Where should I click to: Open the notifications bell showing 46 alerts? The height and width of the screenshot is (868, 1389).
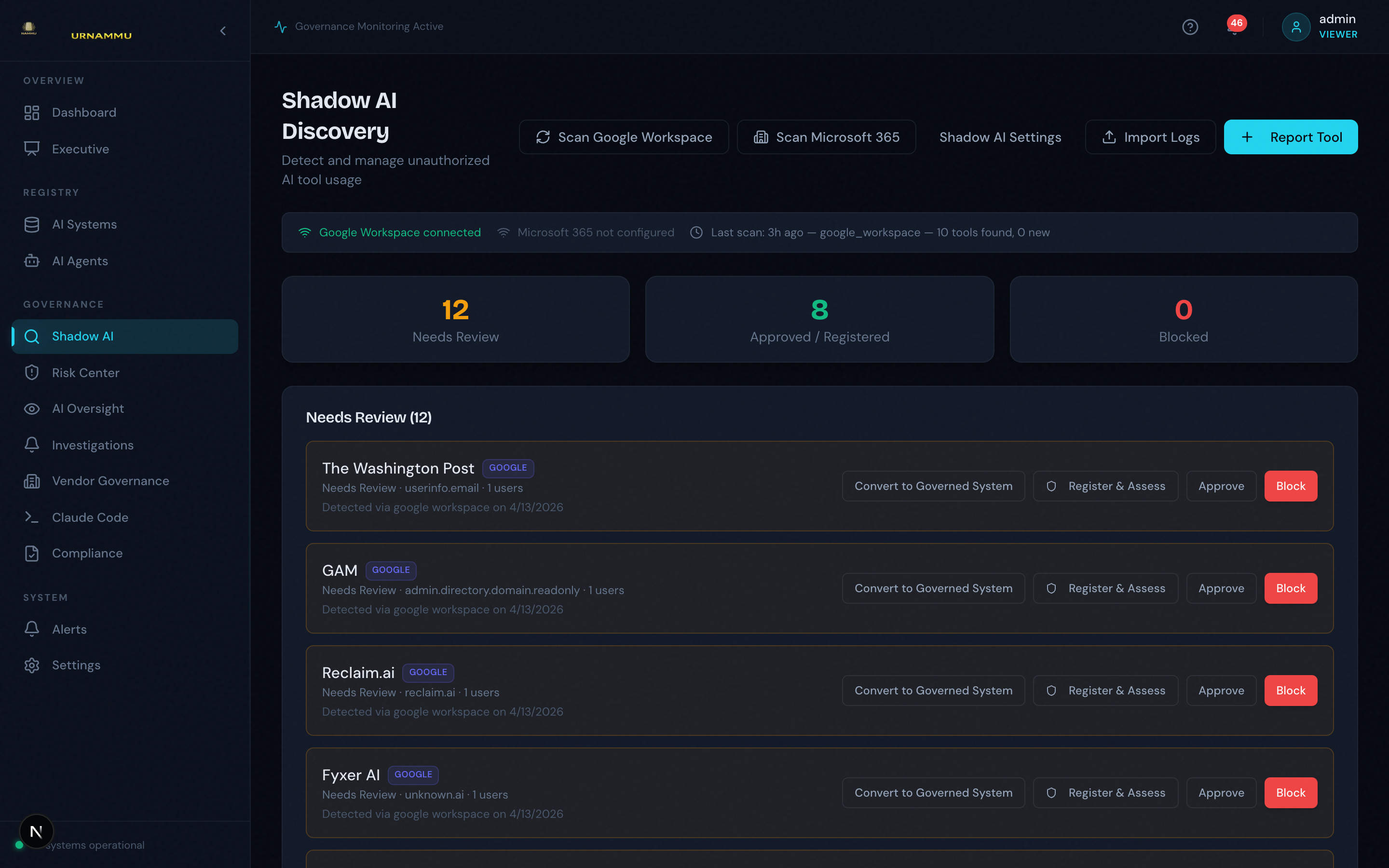tap(1234, 27)
